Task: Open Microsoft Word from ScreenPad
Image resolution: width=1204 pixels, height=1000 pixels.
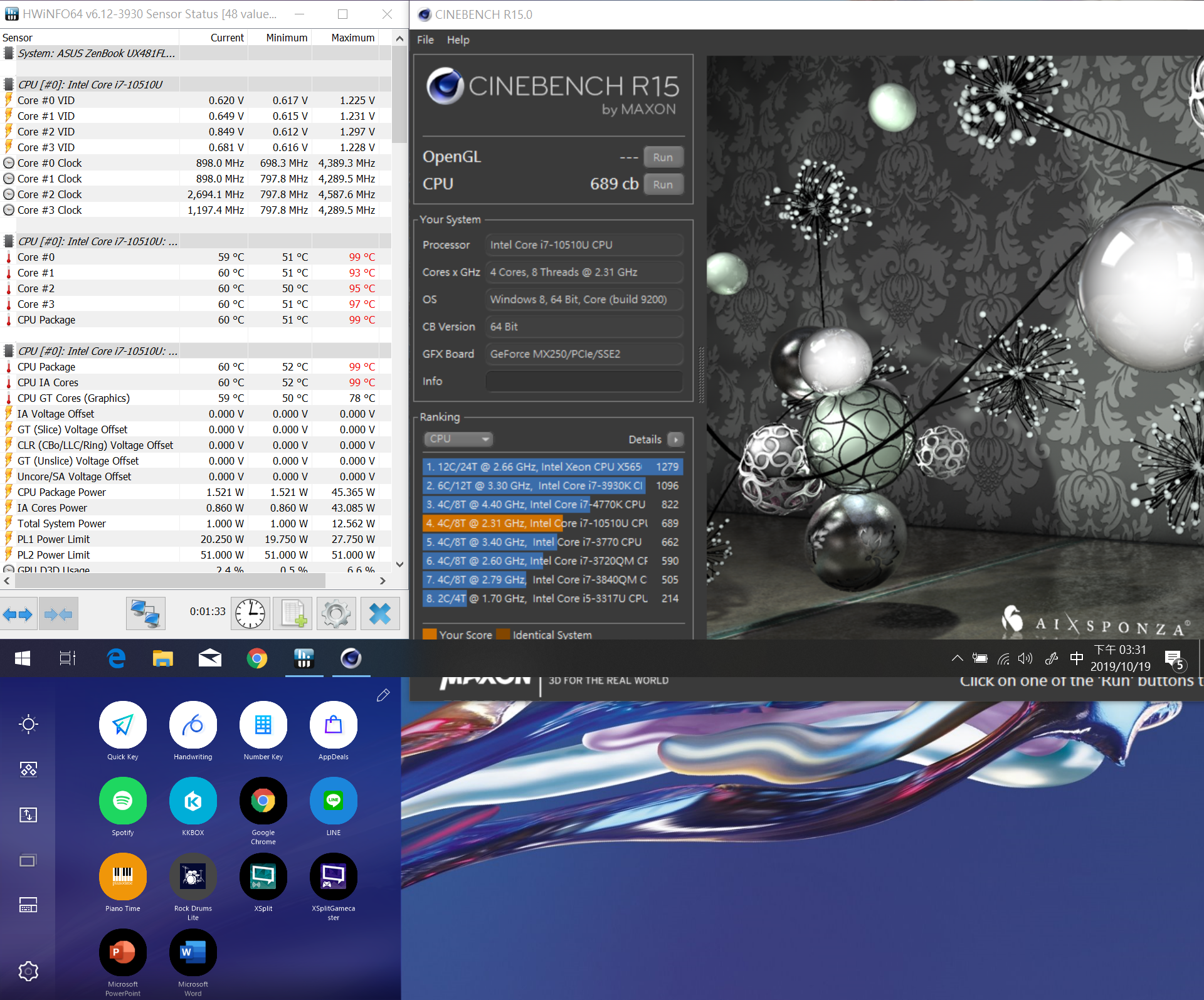Action: pos(193,952)
